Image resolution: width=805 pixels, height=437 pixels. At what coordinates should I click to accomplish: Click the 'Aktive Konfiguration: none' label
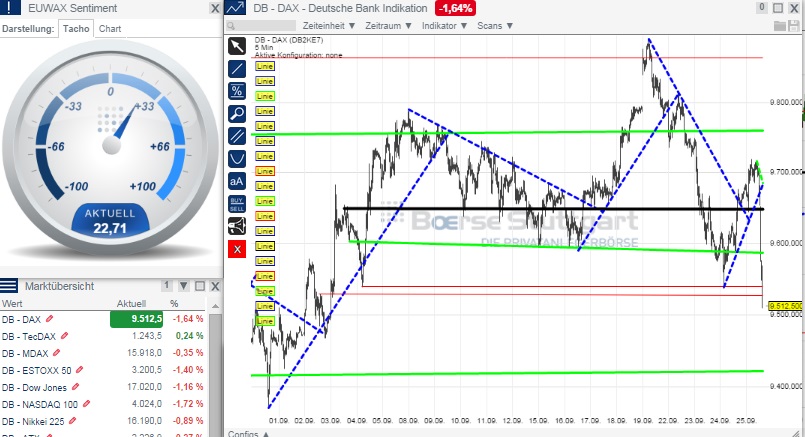tap(298, 55)
